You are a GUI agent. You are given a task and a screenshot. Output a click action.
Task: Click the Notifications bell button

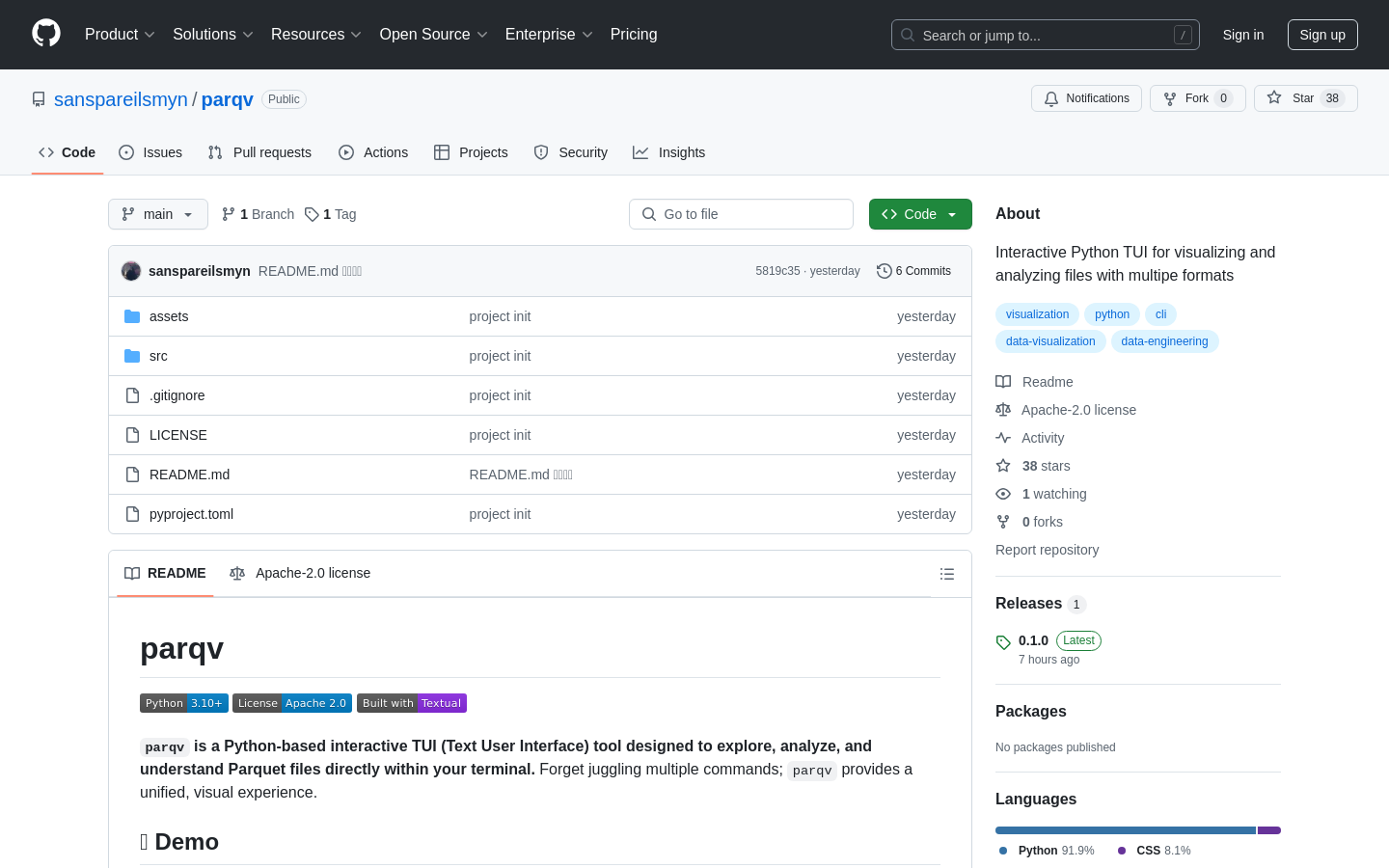1086,98
